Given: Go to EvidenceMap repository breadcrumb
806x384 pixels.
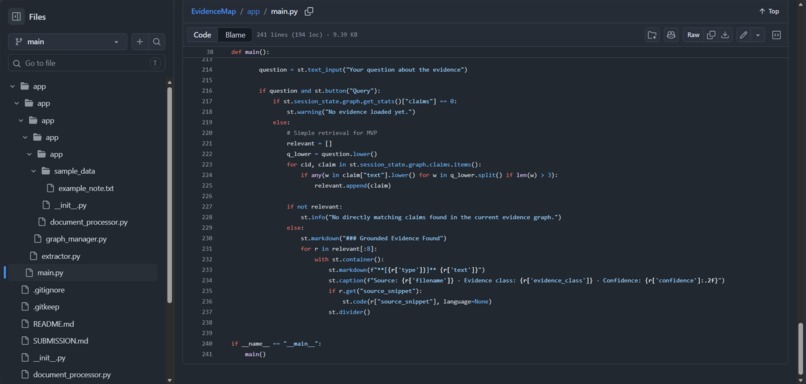Looking at the screenshot, I should 213,11.
